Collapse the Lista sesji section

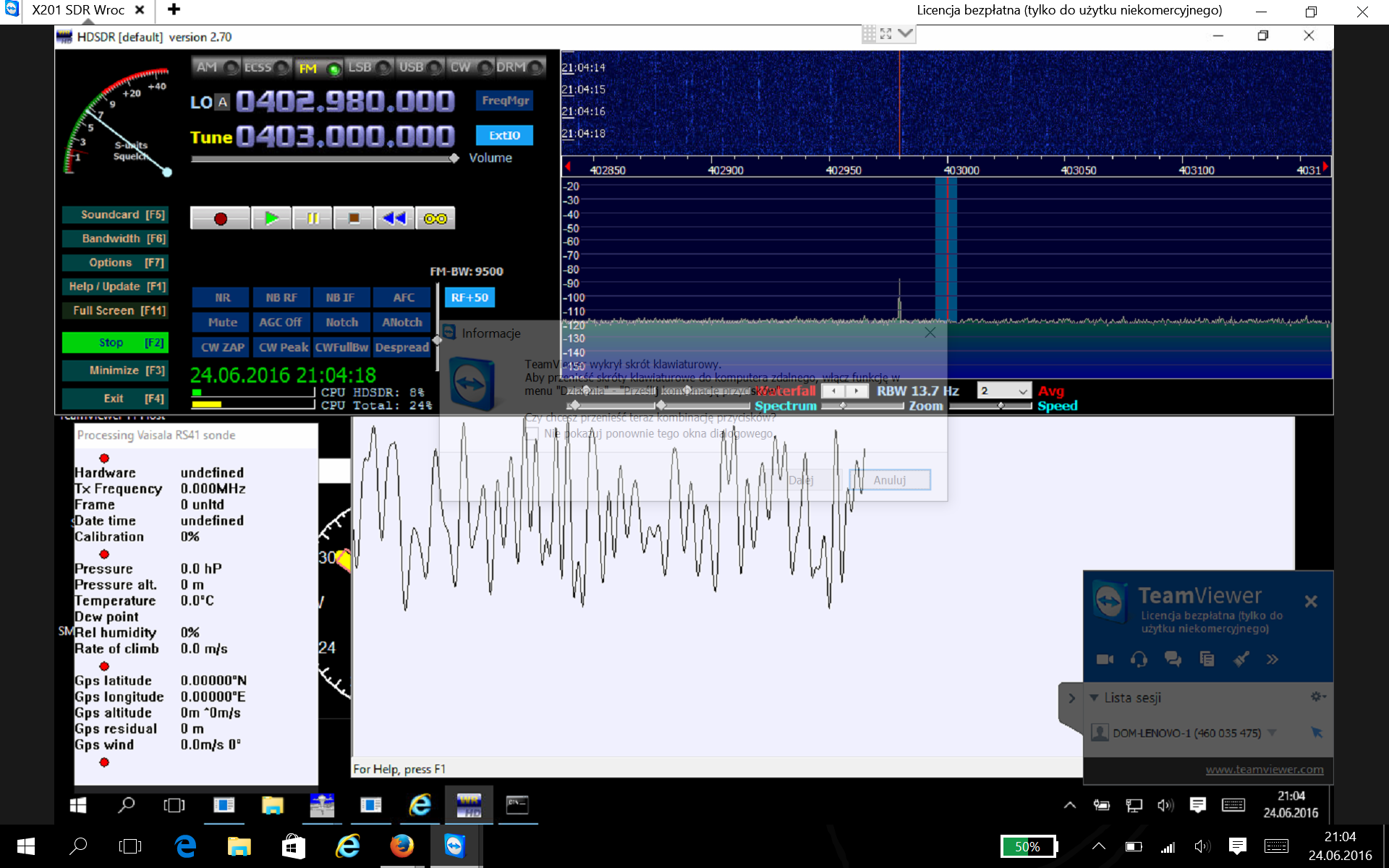click(1095, 698)
